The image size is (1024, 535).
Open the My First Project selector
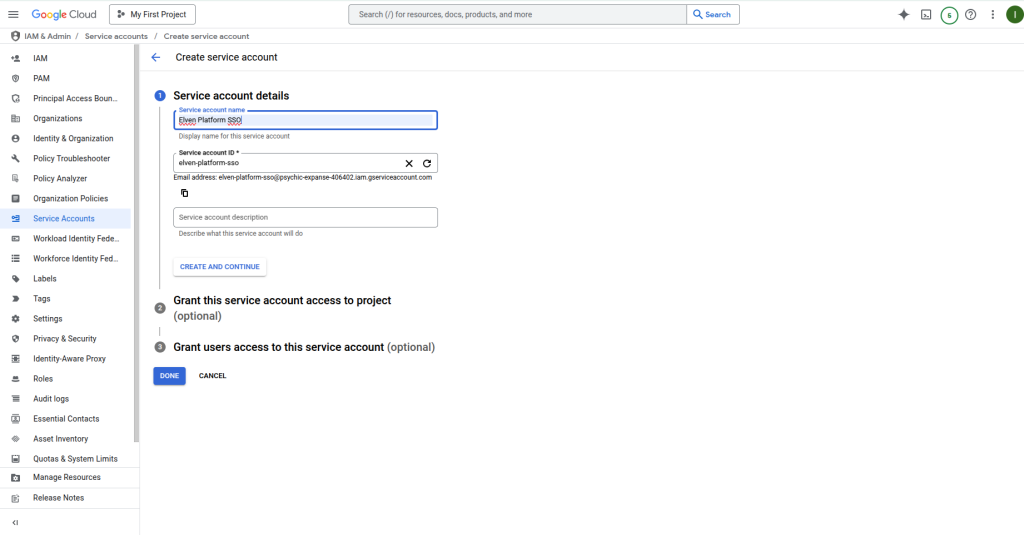click(153, 14)
